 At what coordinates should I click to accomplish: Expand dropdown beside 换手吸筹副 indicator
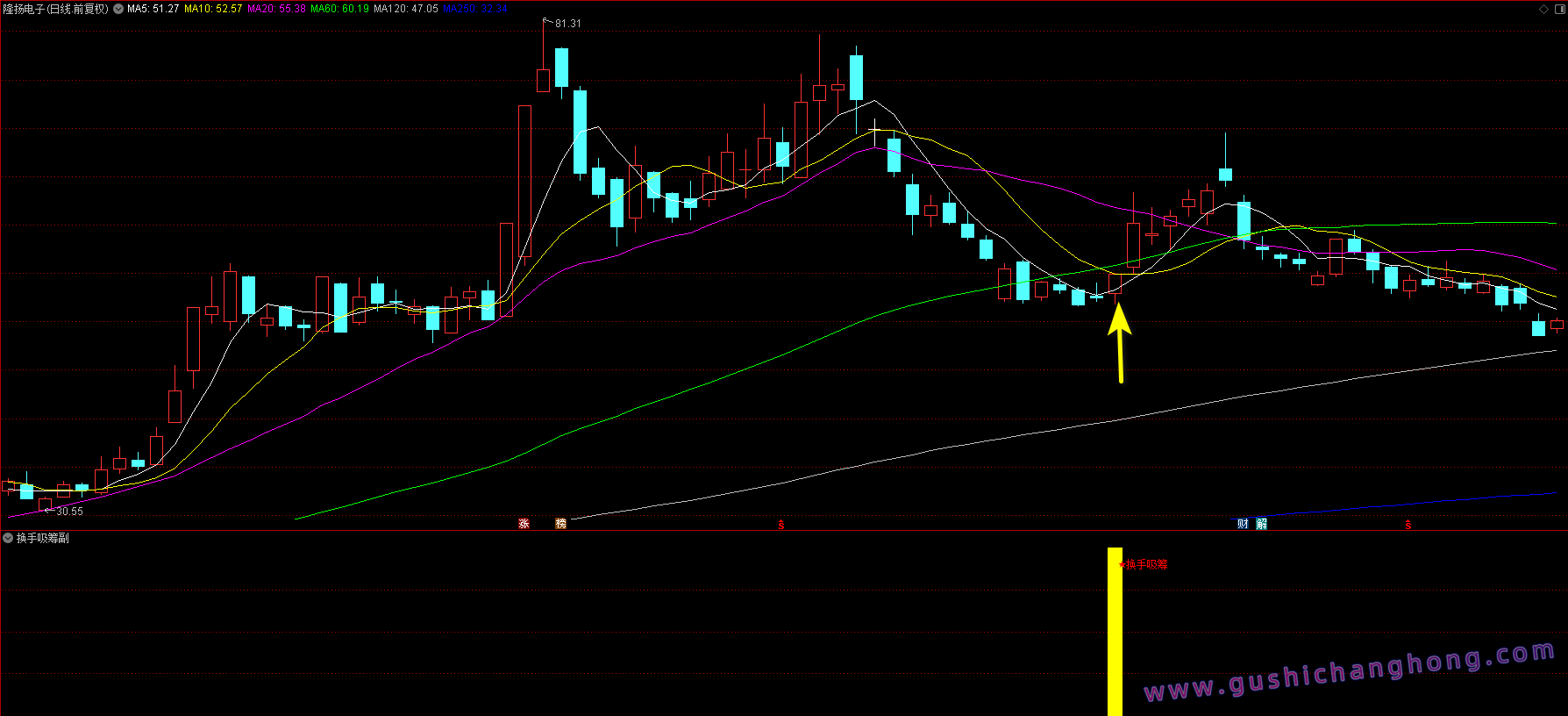(8, 538)
